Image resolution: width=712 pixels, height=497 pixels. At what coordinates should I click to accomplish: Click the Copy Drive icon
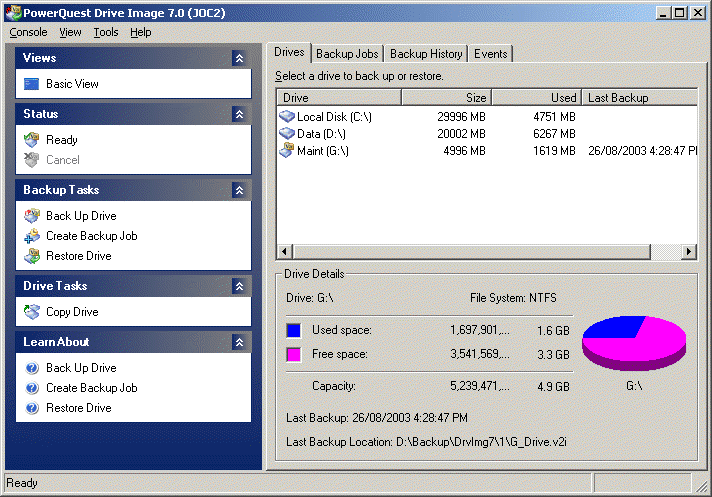click(32, 312)
